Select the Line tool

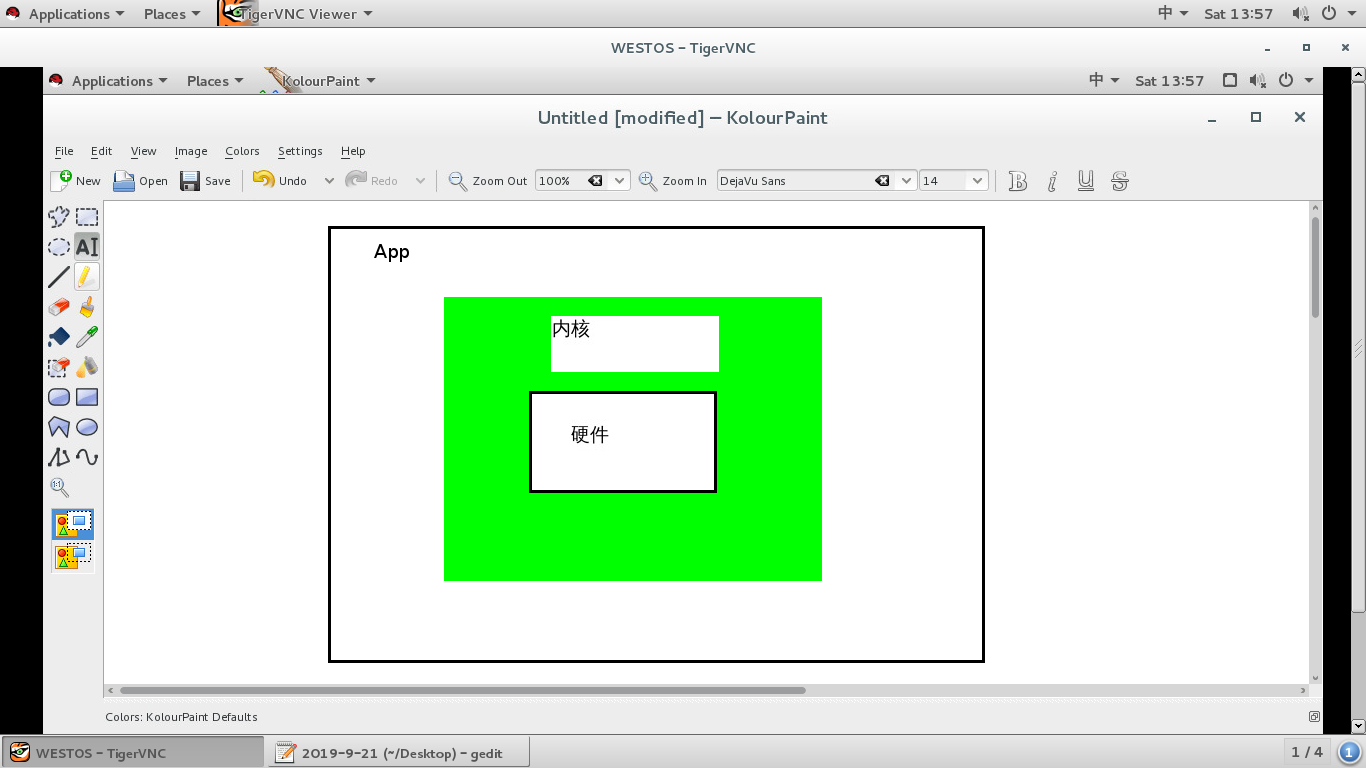59,277
